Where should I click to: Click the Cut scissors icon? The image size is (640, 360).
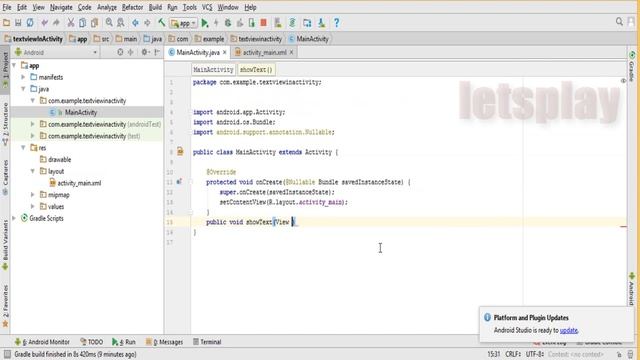(71, 23)
